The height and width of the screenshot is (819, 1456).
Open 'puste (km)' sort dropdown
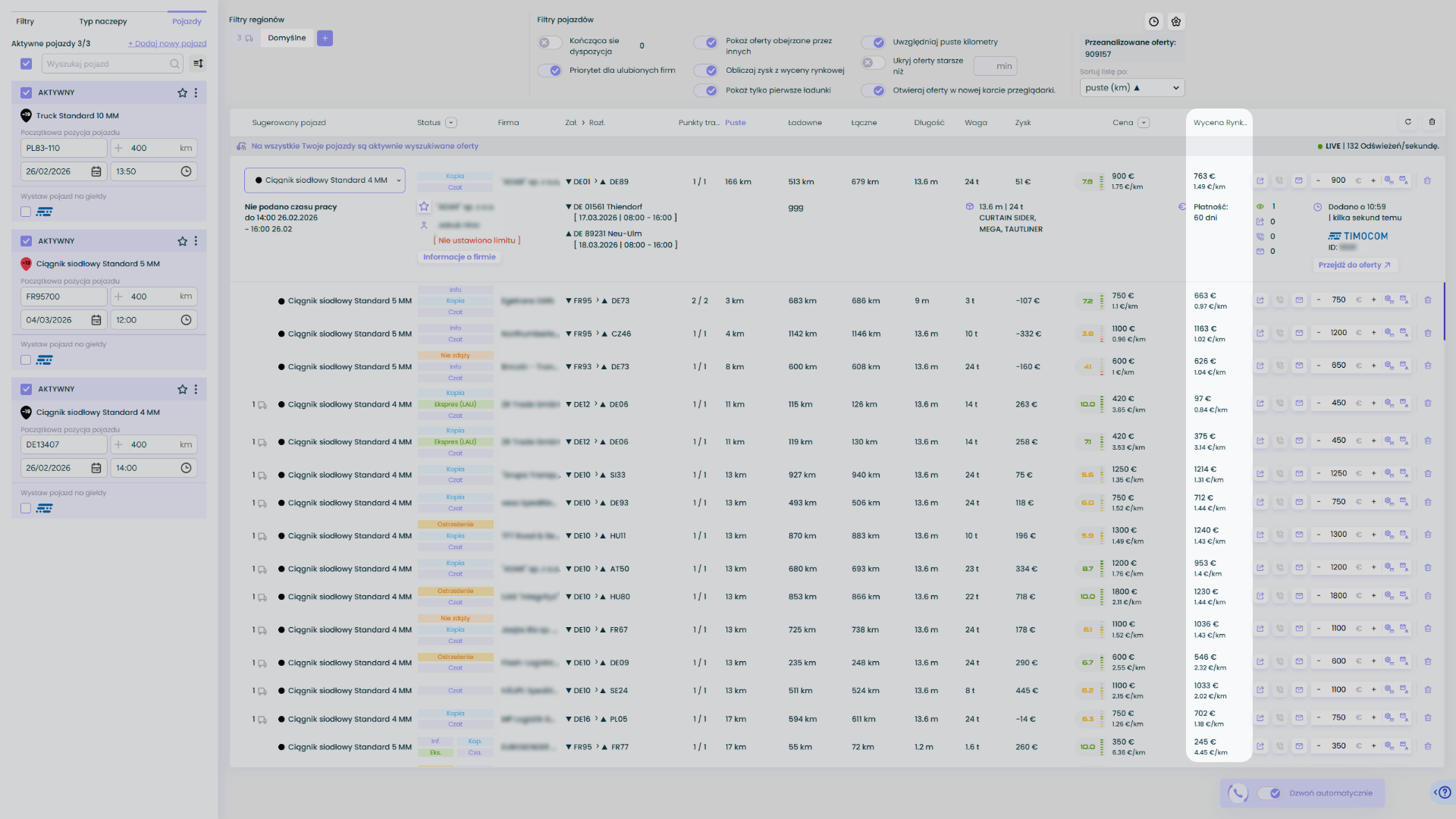[1131, 88]
